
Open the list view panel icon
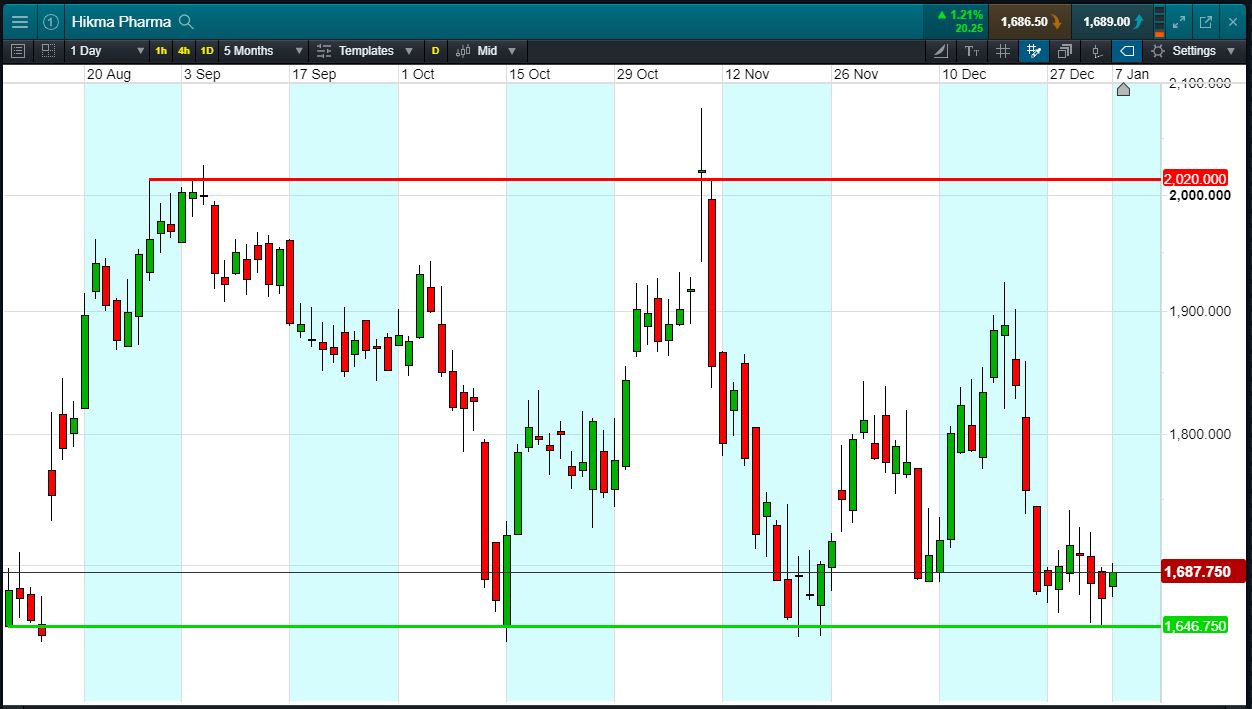click(x=17, y=50)
